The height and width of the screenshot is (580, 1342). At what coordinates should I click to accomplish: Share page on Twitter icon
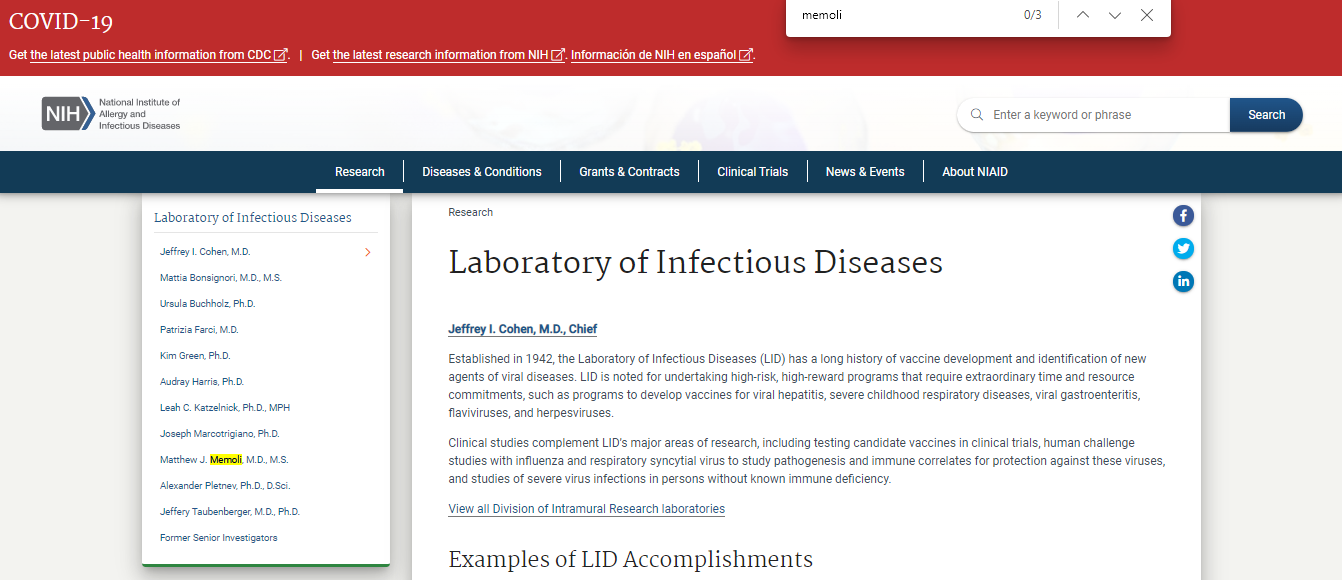click(1183, 248)
